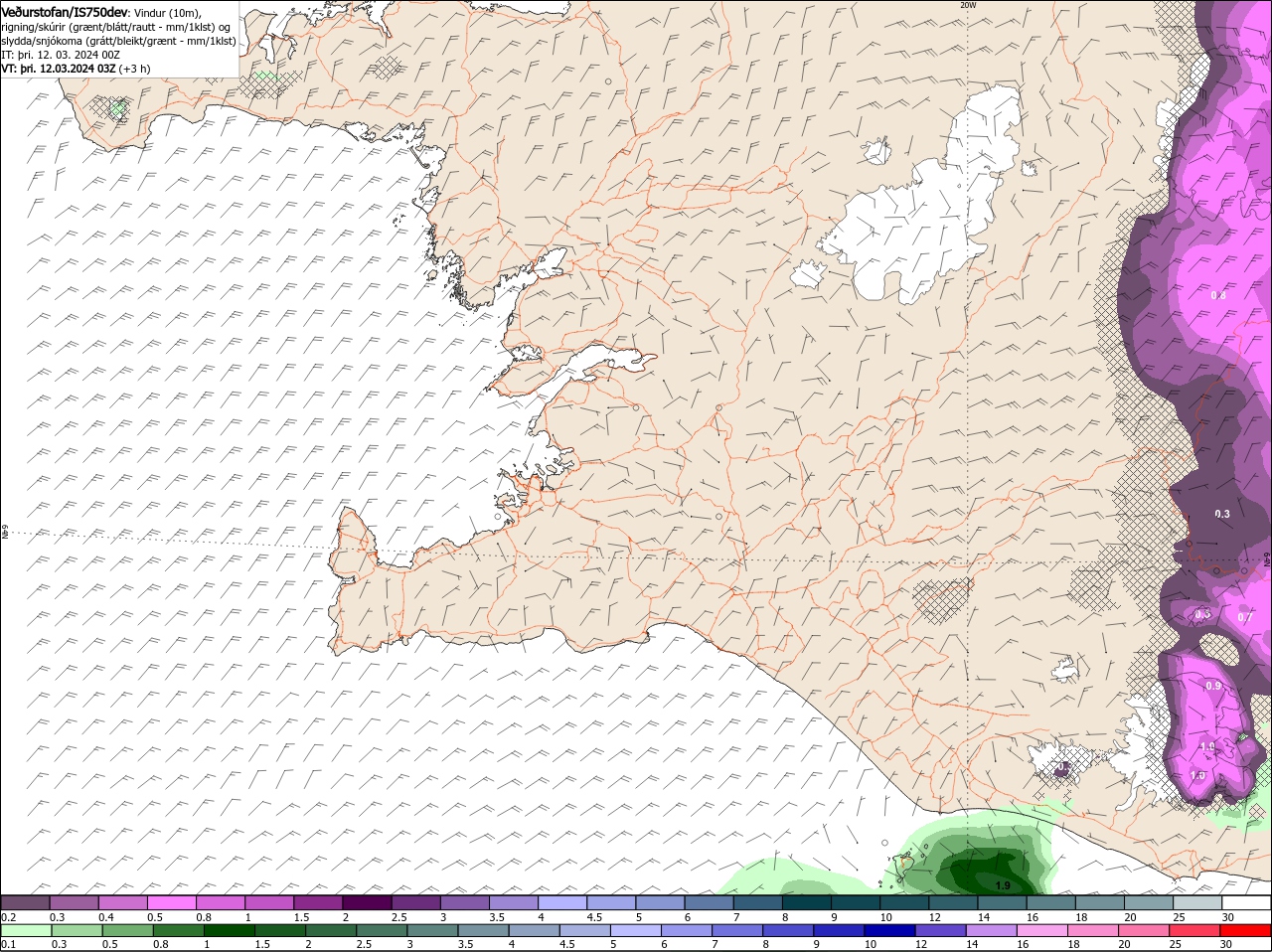Pick the lower legend pale green swatch between 0.1 and 0.3
The height and width of the screenshot is (952, 1272).
point(26,930)
